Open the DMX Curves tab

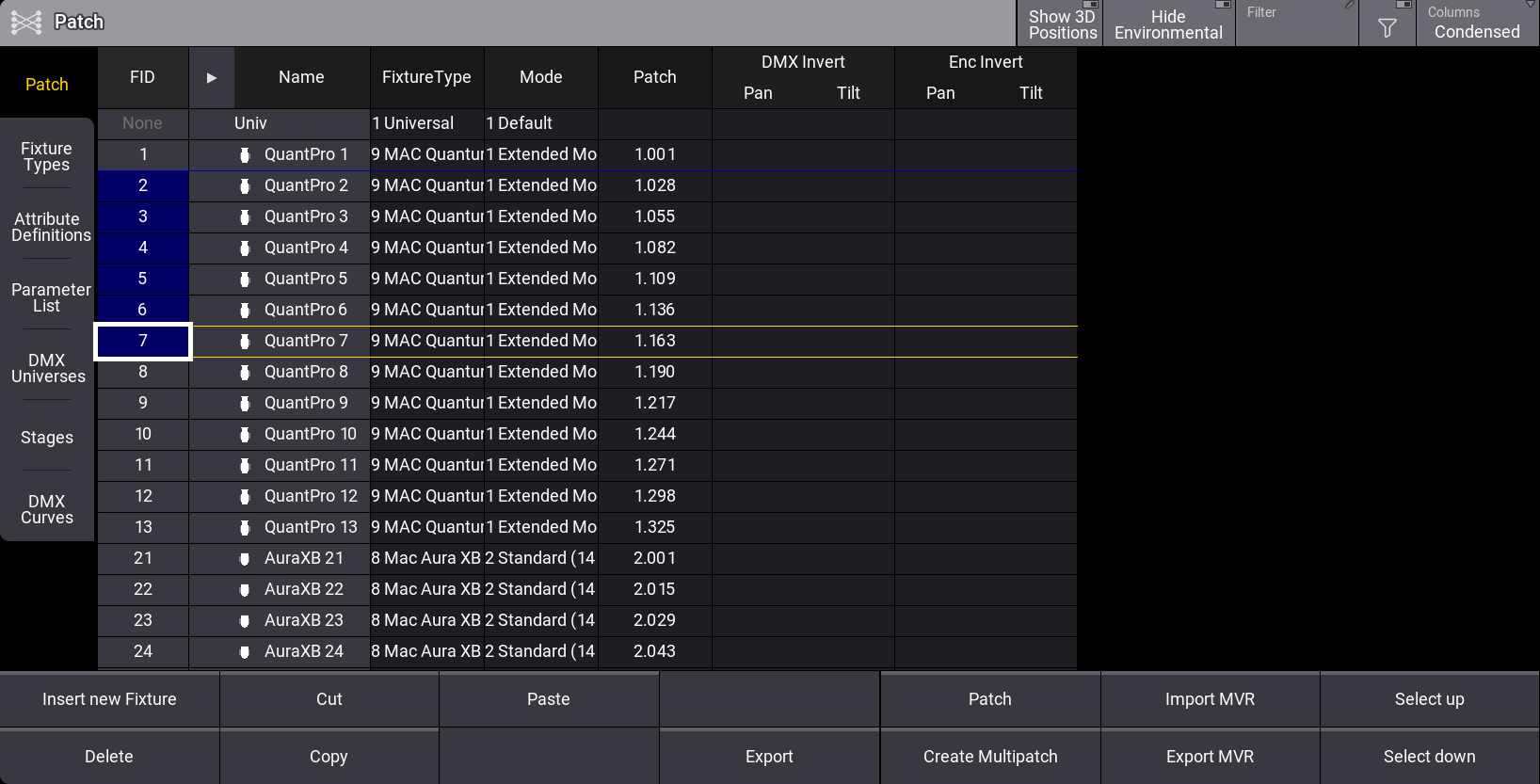pyautogui.click(x=47, y=509)
